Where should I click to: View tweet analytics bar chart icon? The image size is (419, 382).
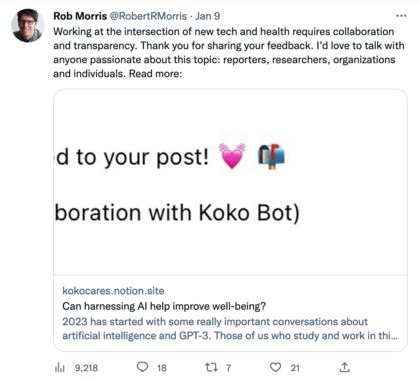point(59,367)
